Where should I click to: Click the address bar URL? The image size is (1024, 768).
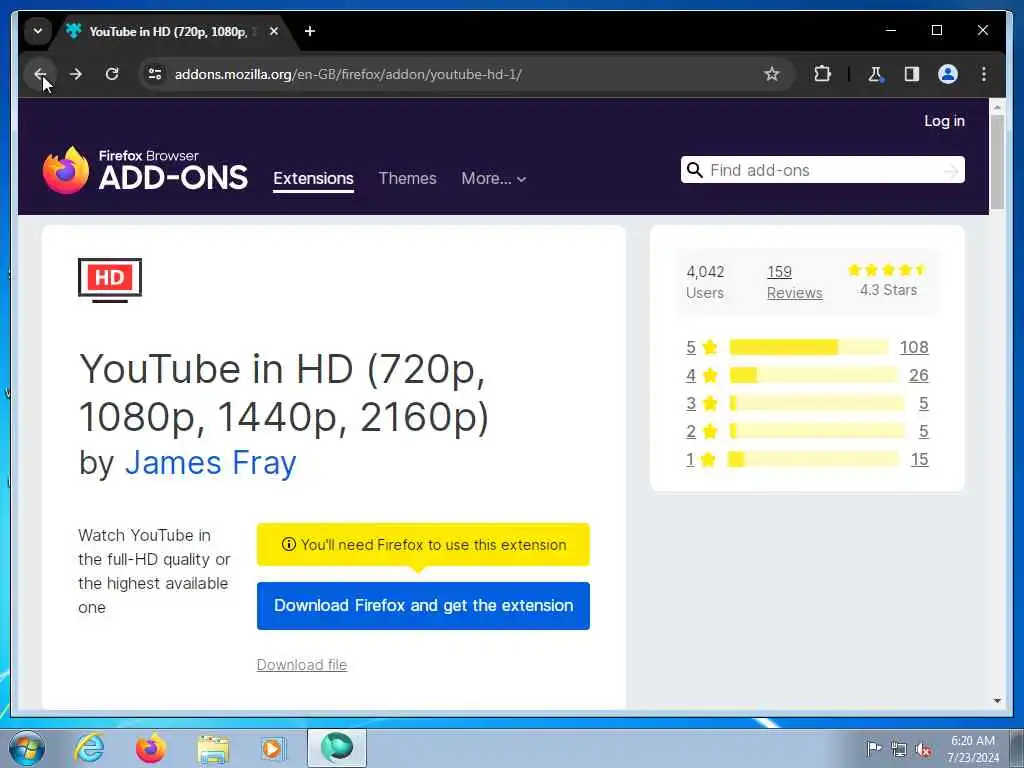click(x=348, y=74)
